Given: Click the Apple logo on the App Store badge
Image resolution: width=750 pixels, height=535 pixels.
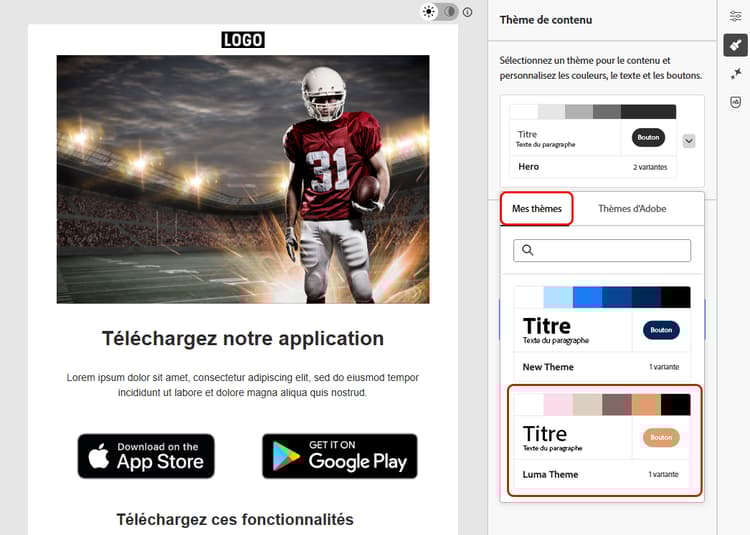Looking at the screenshot, I should pyautogui.click(x=99, y=456).
